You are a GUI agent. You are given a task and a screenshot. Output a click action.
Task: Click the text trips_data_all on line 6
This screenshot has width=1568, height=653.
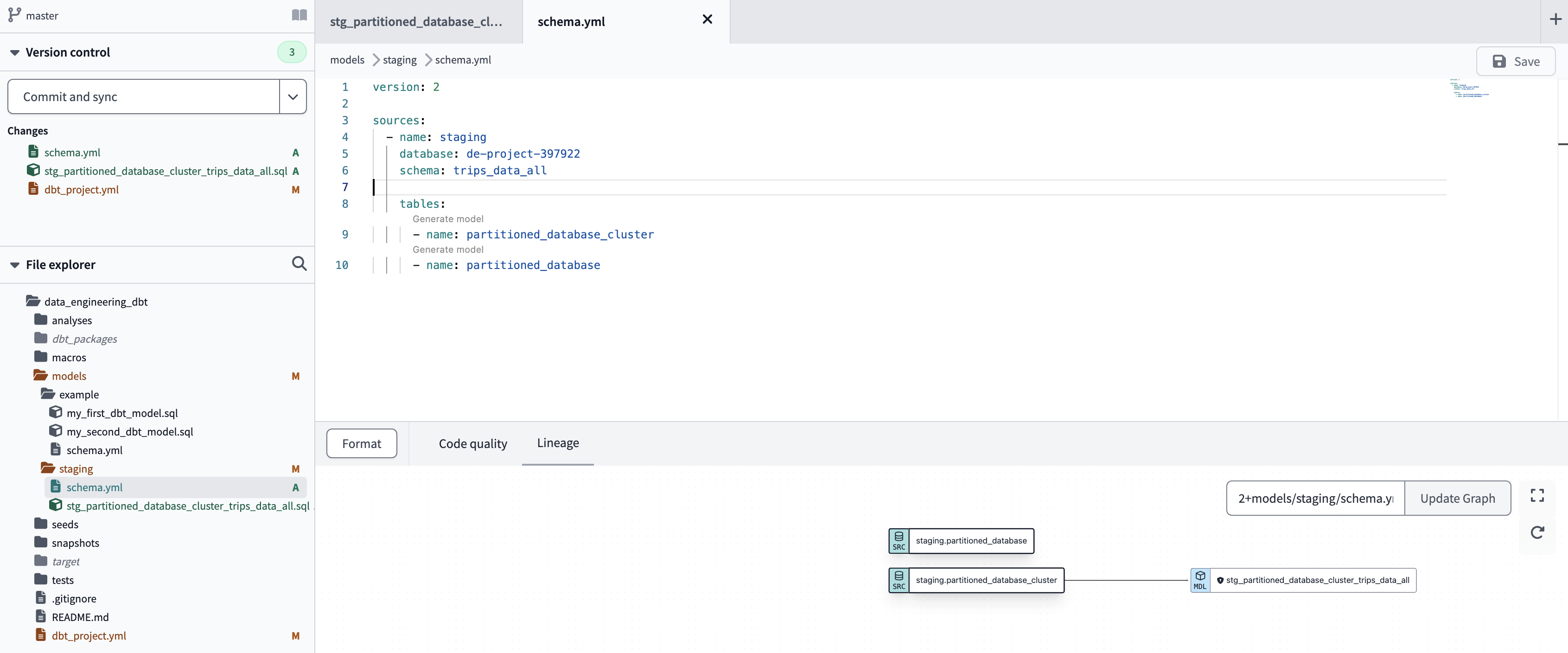500,171
